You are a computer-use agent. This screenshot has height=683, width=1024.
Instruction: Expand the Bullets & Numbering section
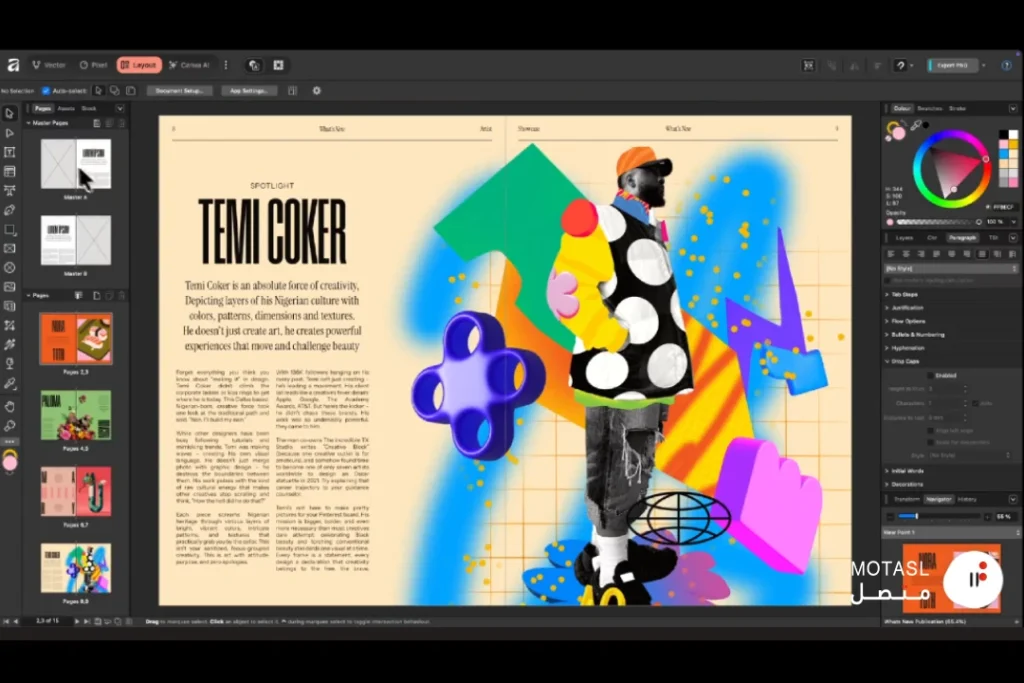(888, 334)
